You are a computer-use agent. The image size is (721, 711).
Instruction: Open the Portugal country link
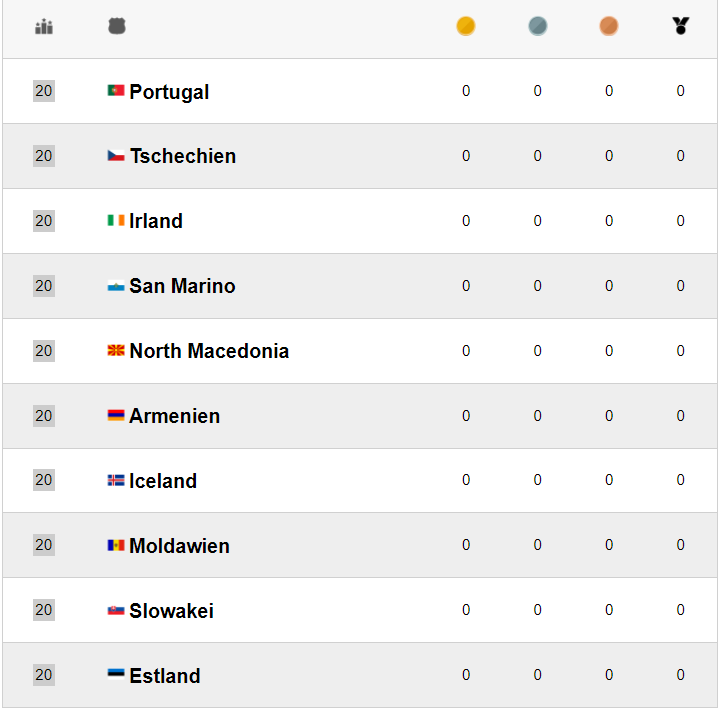pos(169,92)
